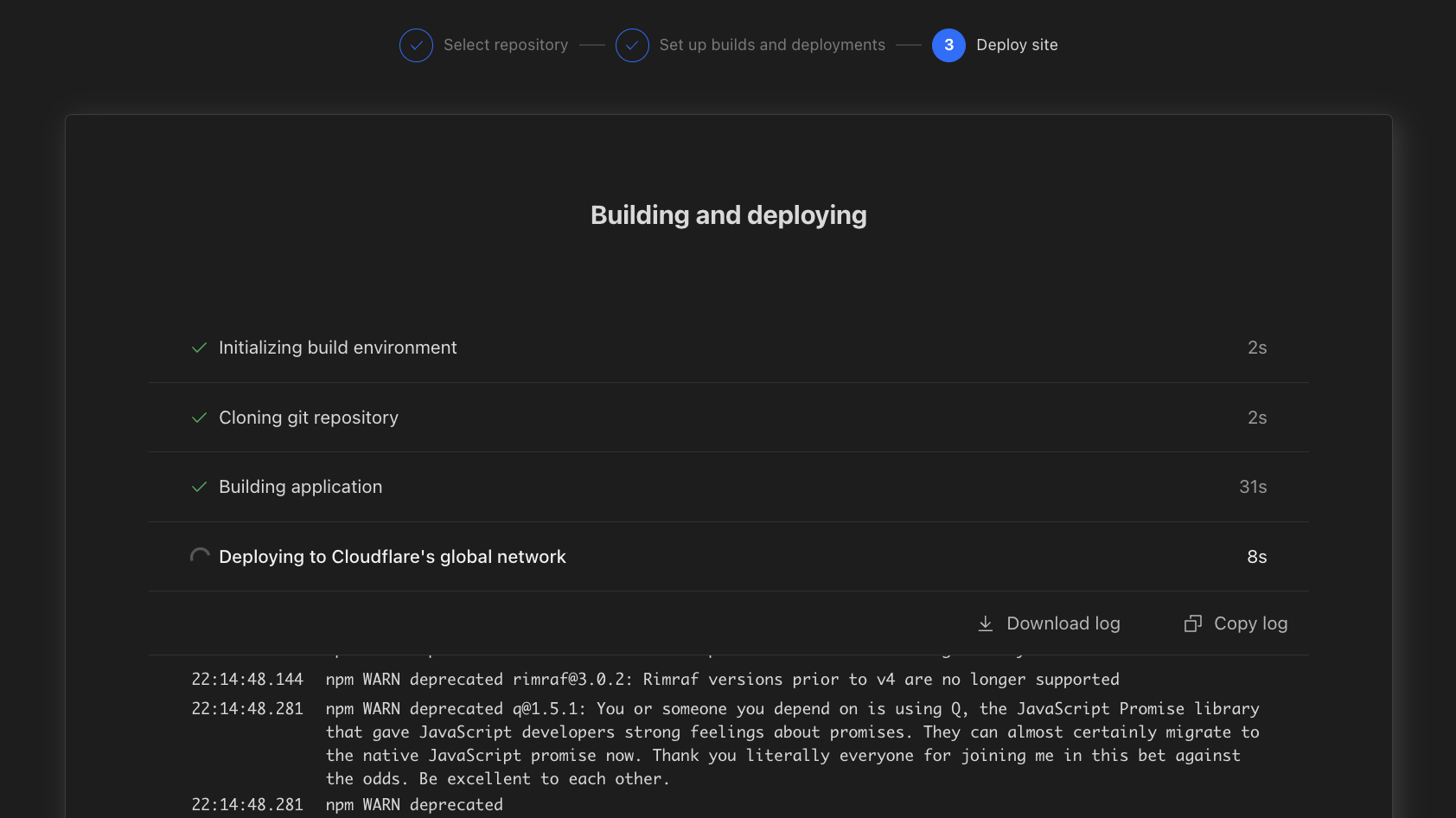This screenshot has height=818, width=1456.
Task: Copy log via its text label
Action: coord(1250,623)
